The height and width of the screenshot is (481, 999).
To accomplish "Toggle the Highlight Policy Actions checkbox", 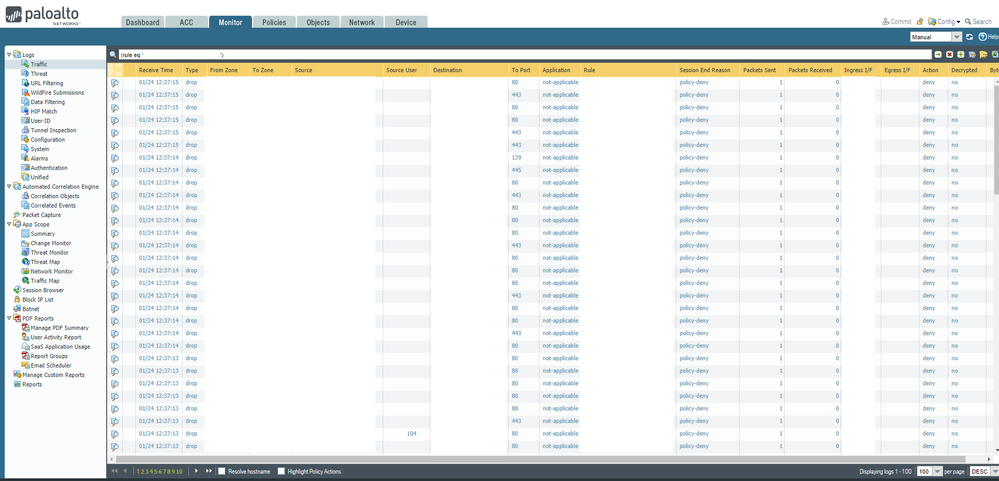I will [281, 471].
